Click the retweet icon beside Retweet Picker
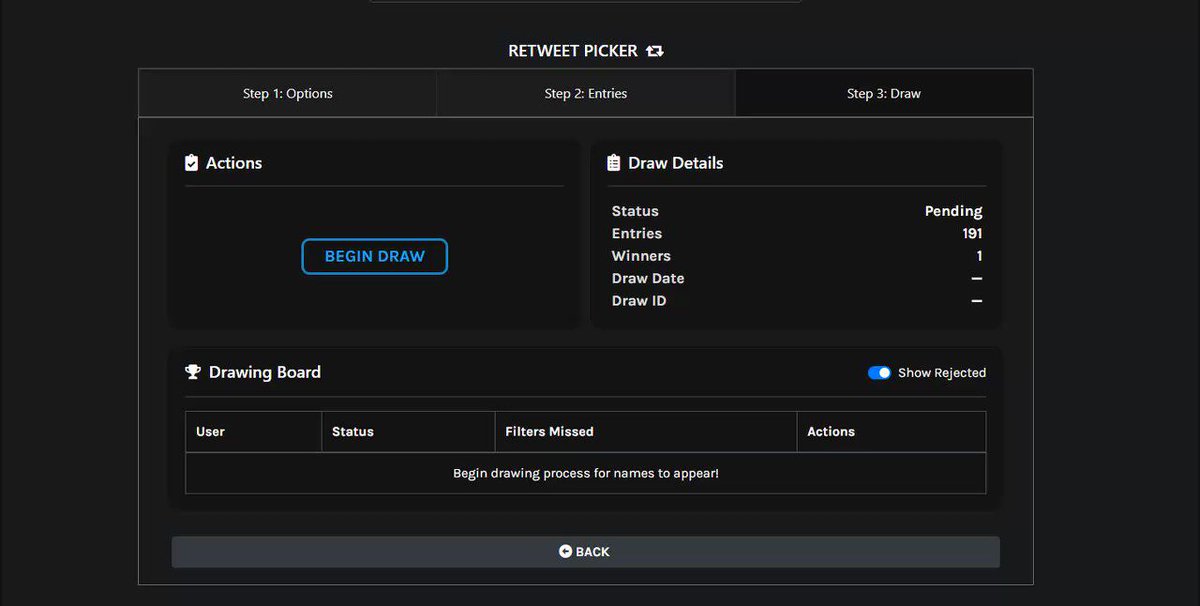 [x=655, y=51]
